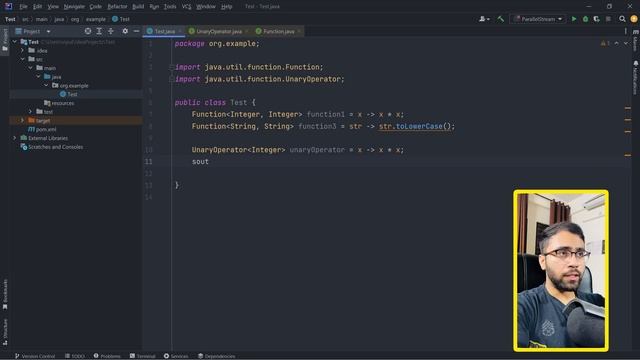Click the main breadcrumb in navigation bar
Screen dimensions: 640x360
tap(42, 19)
